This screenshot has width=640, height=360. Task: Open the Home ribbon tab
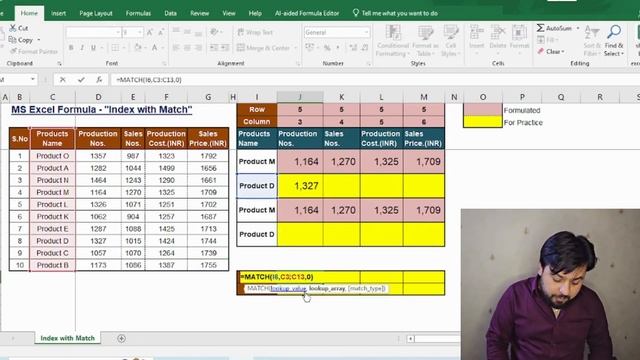coord(29,13)
